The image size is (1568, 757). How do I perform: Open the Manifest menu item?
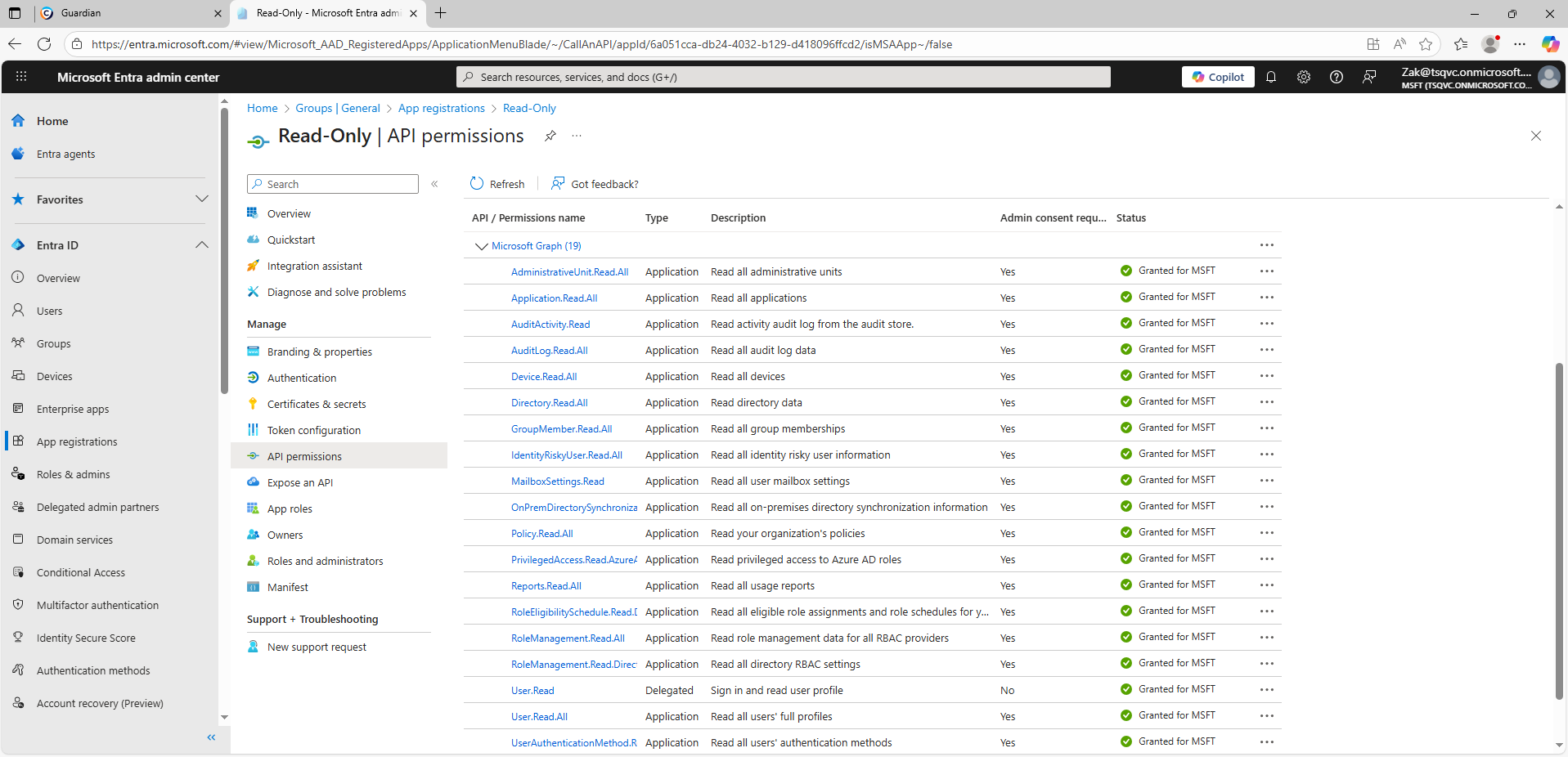[x=287, y=587]
